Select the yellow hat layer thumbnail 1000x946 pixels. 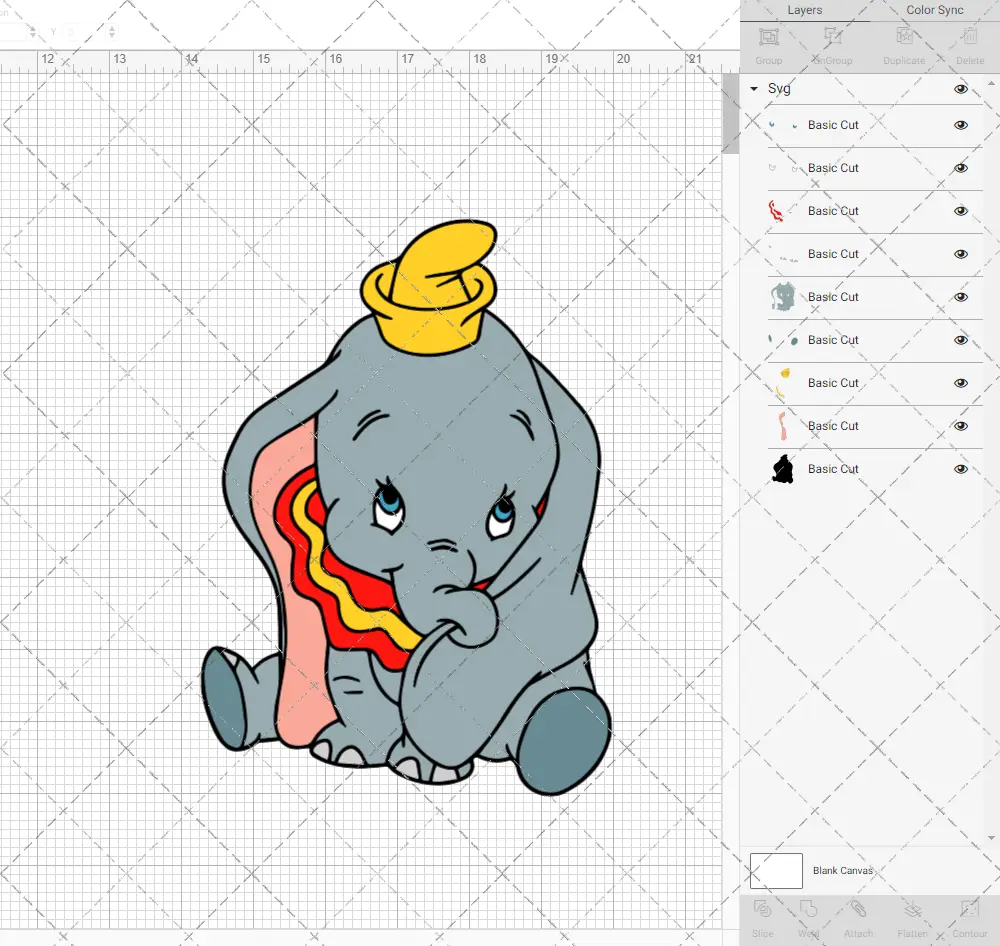(783, 383)
